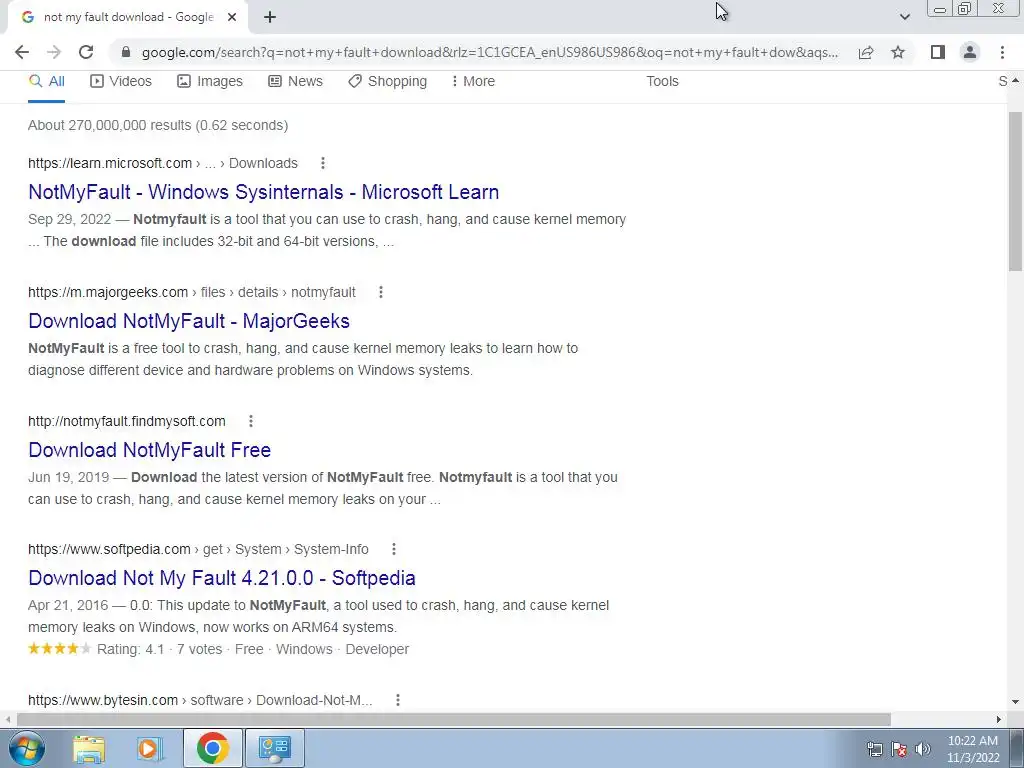Click the browser forward arrow
The width and height of the screenshot is (1024, 768).
(54, 52)
